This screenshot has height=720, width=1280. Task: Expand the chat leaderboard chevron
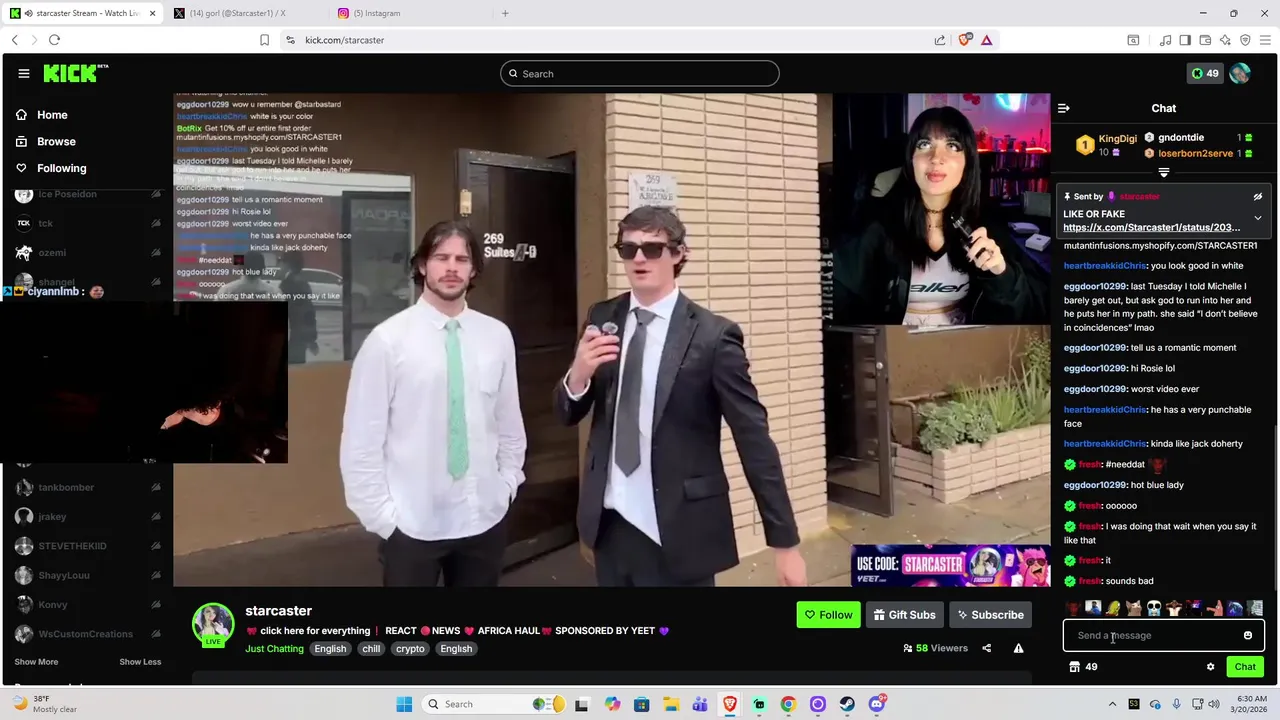click(x=1164, y=173)
